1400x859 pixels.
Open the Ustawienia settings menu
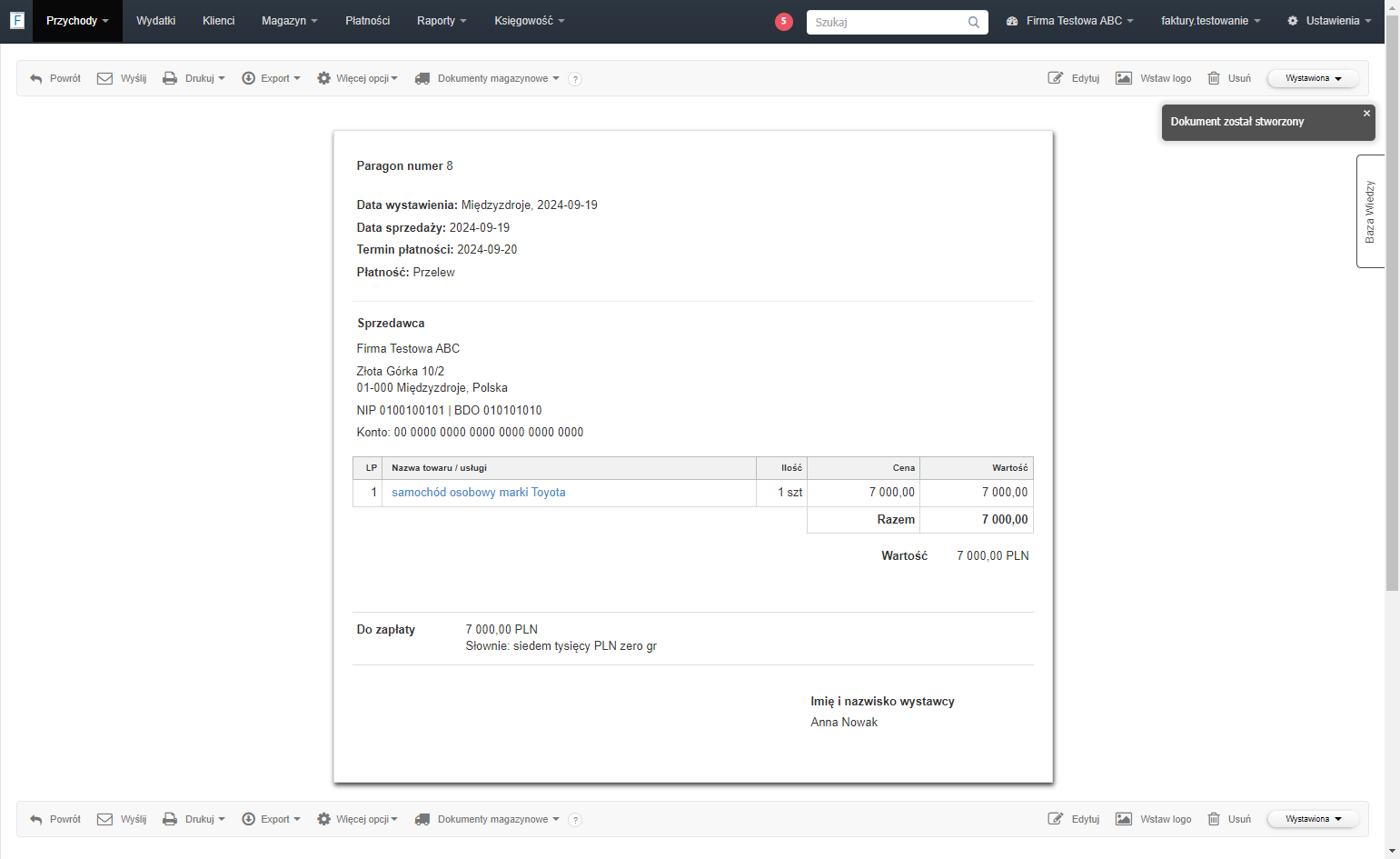[x=1329, y=21]
